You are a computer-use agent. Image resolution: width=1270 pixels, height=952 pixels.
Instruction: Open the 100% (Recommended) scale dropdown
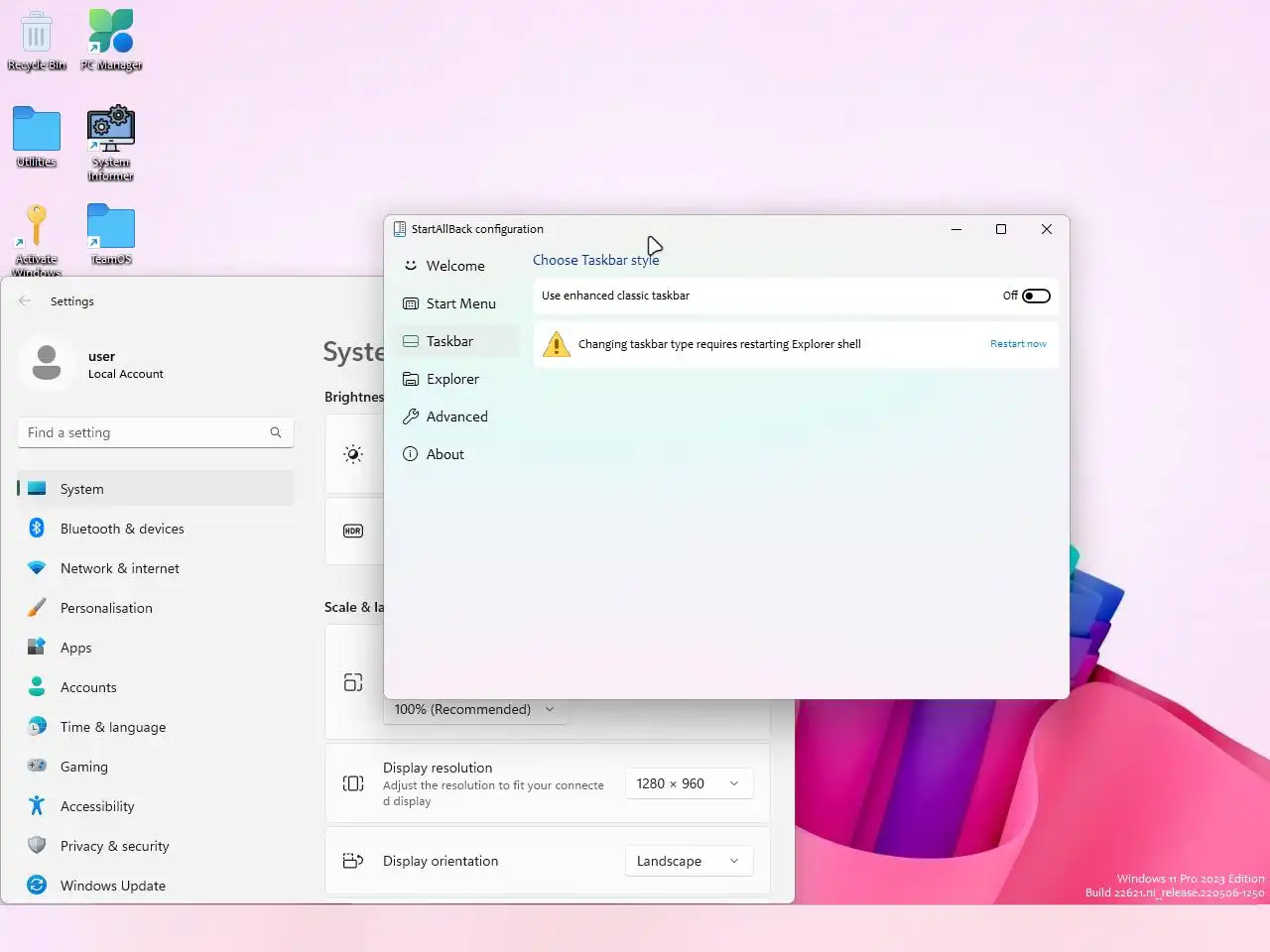point(475,709)
